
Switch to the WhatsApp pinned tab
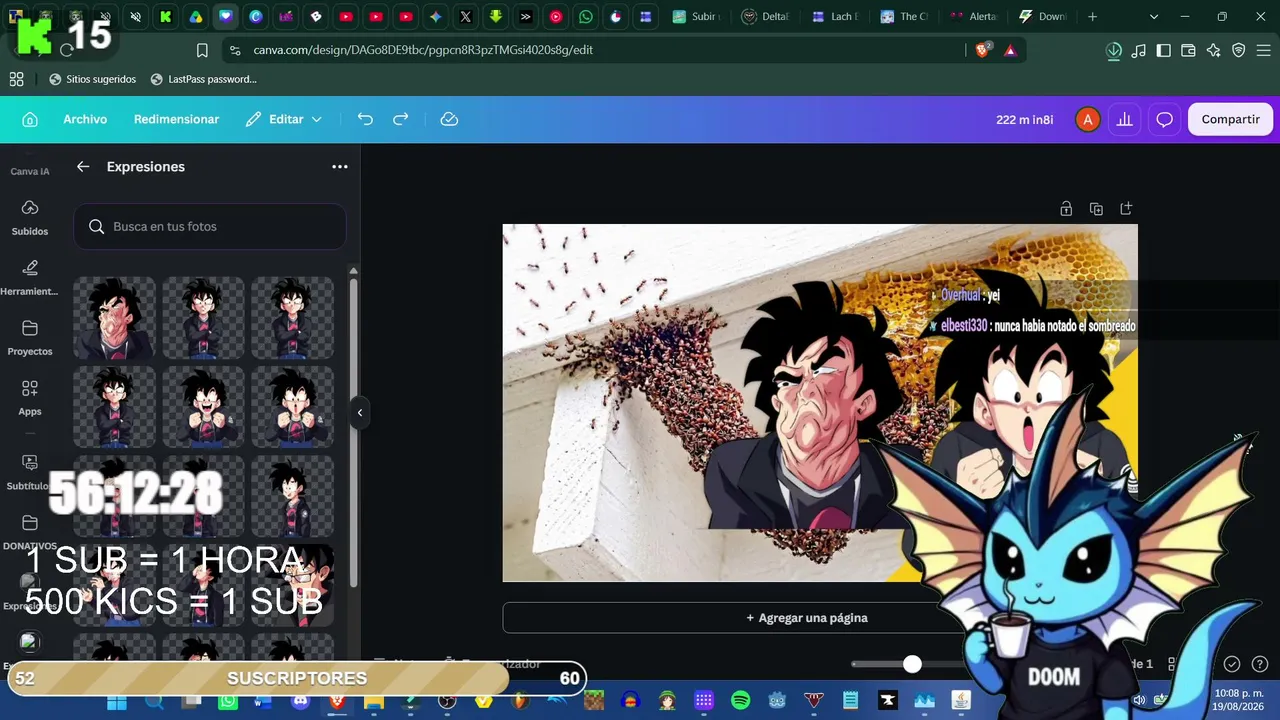coord(586,17)
